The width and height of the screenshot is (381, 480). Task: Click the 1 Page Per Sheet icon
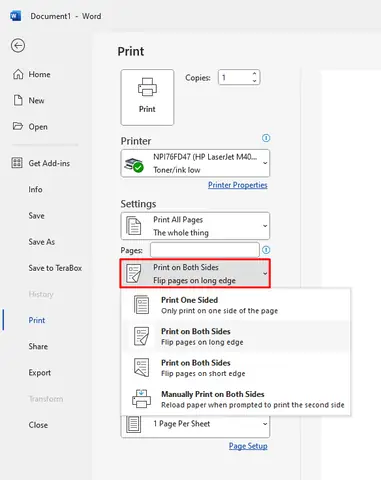pyautogui.click(x=134, y=424)
